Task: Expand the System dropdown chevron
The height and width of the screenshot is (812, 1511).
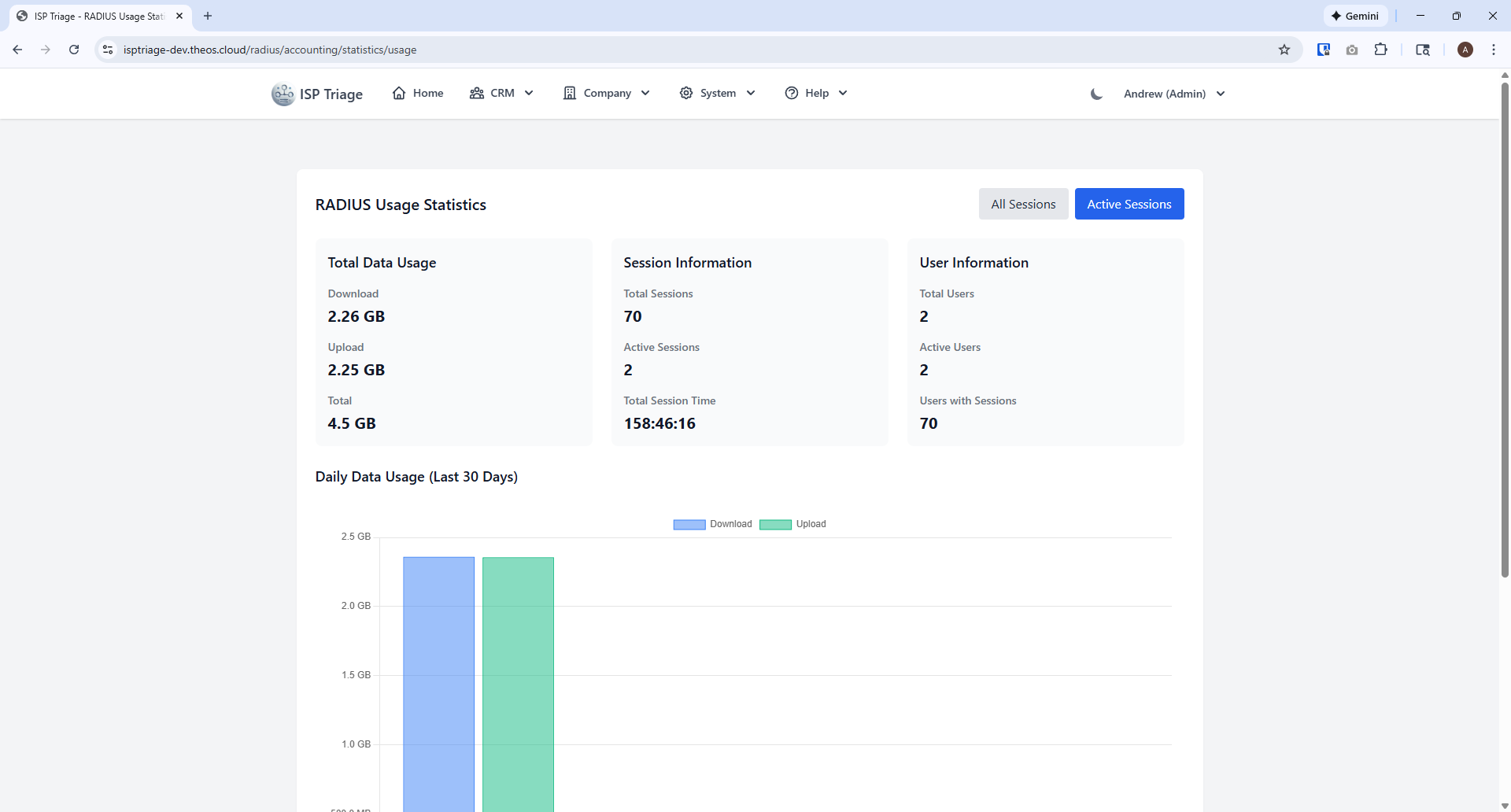Action: [751, 93]
